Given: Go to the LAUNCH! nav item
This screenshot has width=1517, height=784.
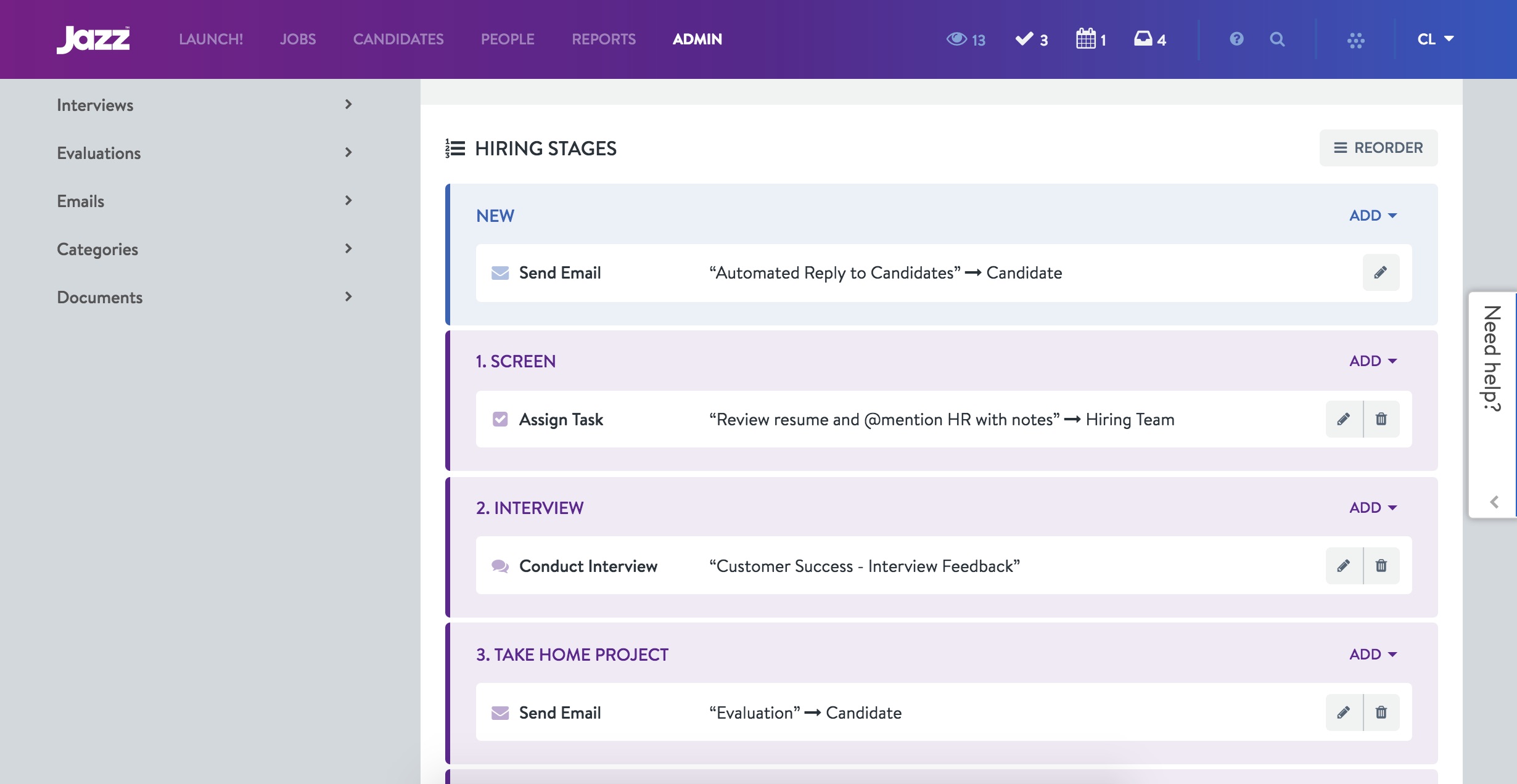Looking at the screenshot, I should tap(211, 39).
